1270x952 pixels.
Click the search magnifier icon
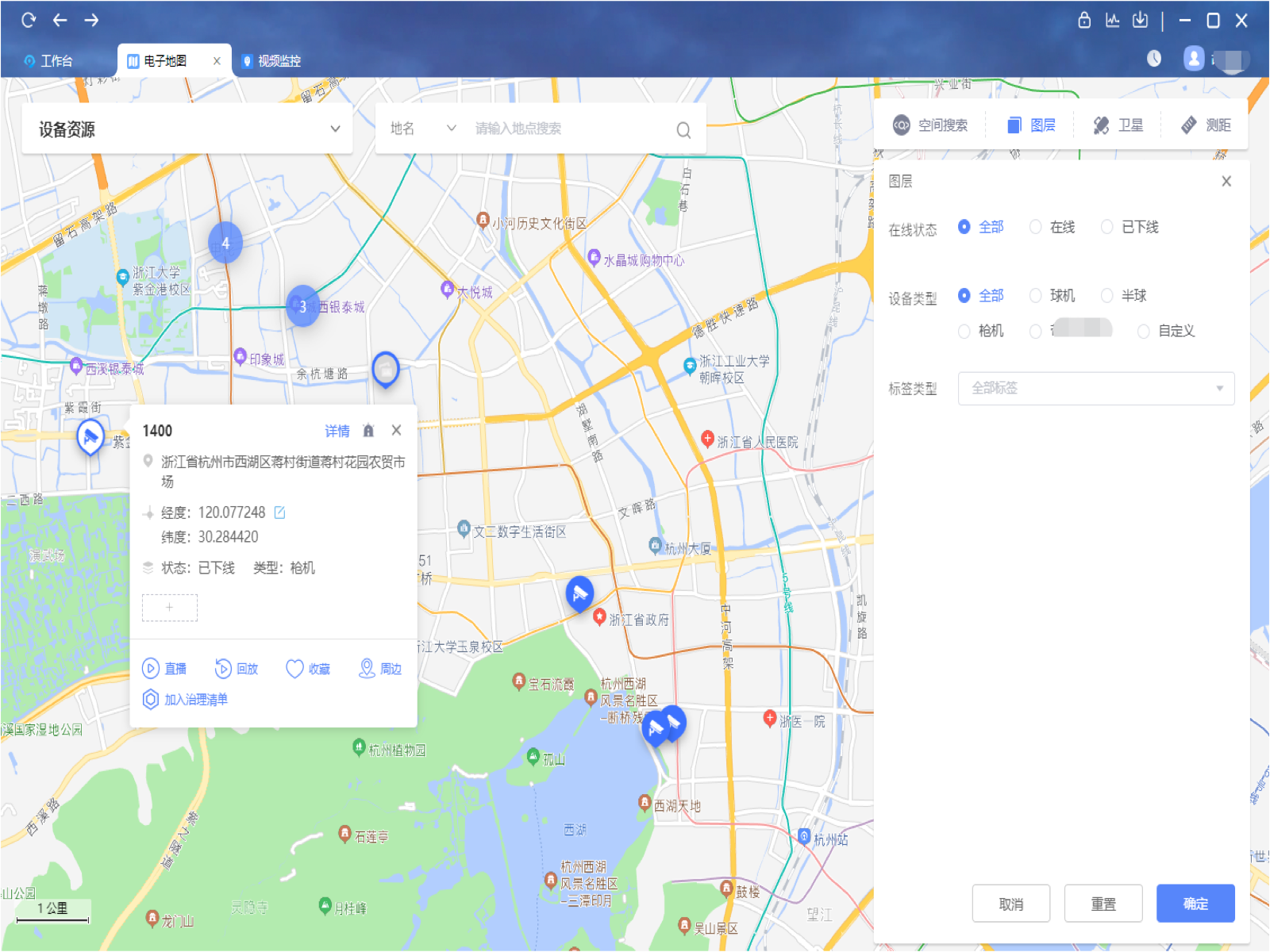click(683, 130)
